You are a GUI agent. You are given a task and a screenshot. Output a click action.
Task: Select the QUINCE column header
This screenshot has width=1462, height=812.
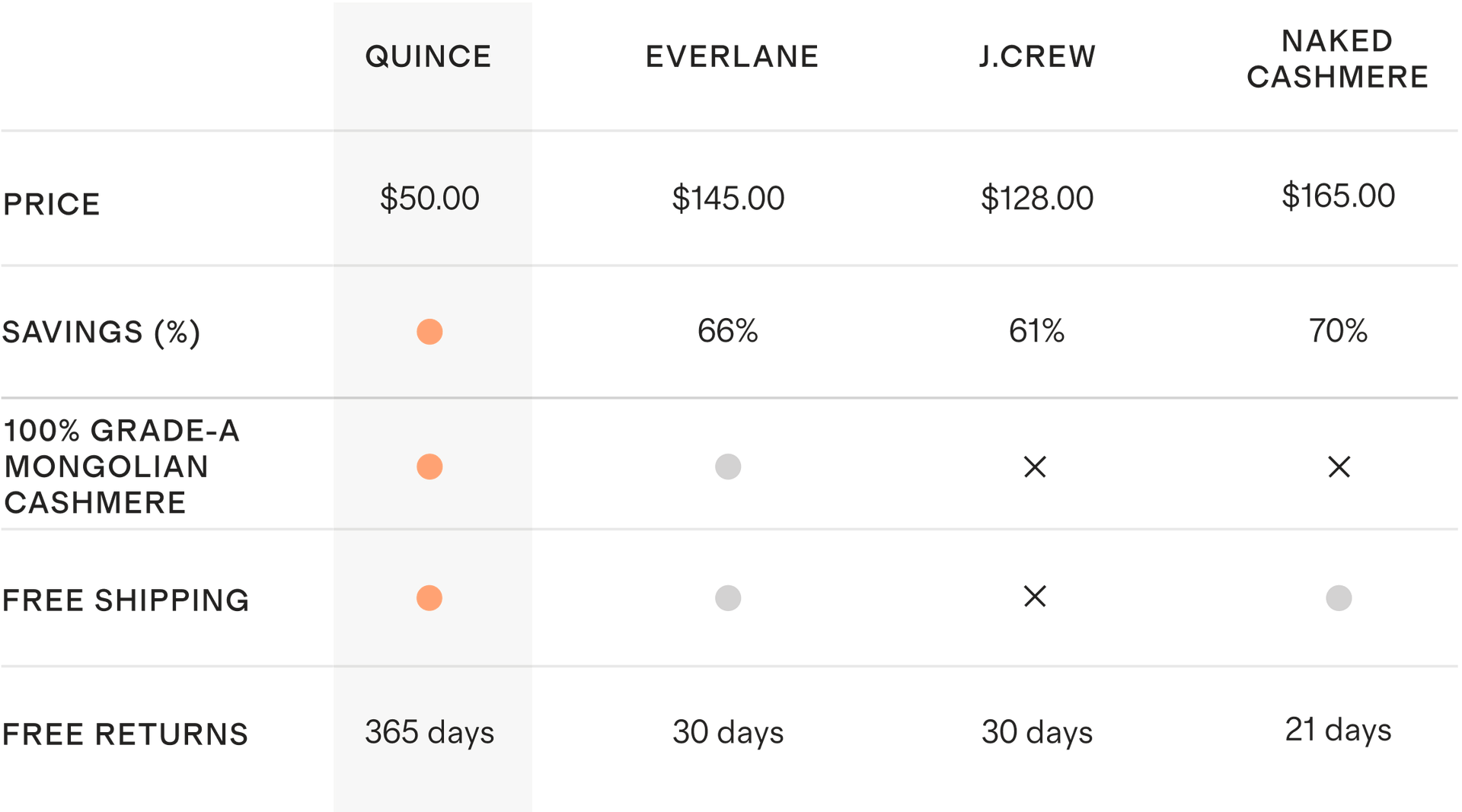pos(428,56)
